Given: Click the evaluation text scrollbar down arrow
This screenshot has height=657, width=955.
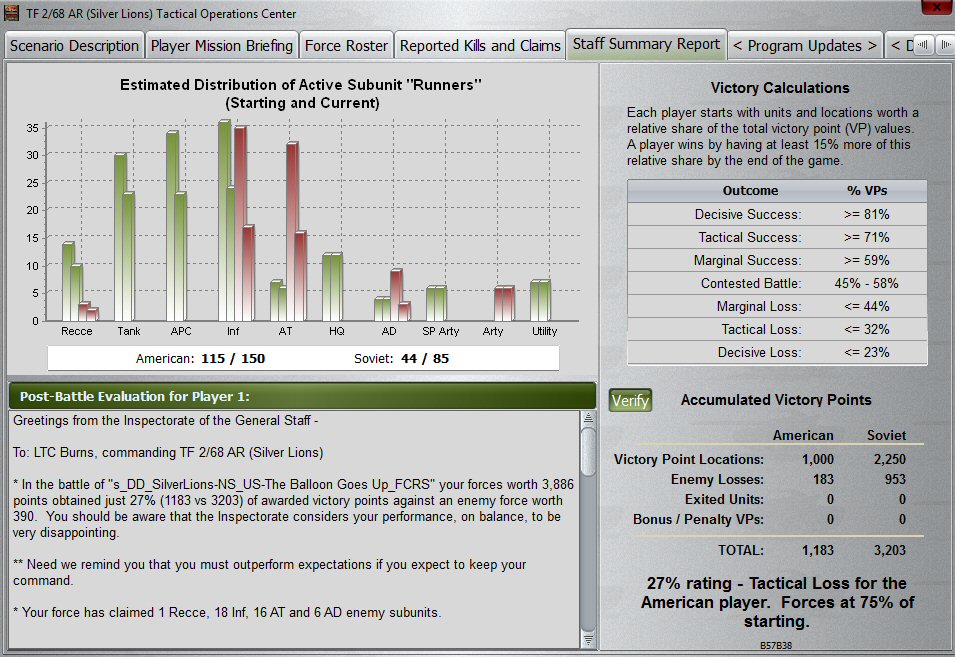Looking at the screenshot, I should click(588, 640).
